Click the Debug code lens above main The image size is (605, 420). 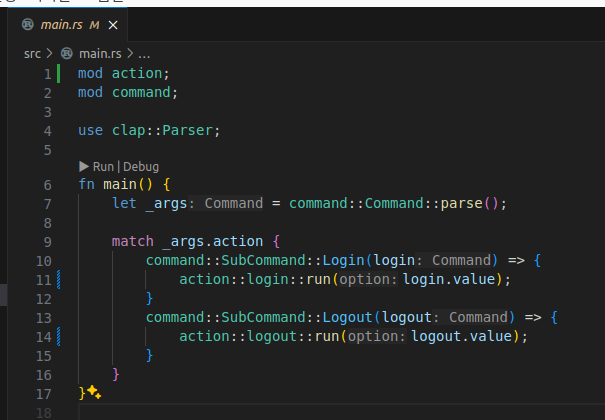(141, 167)
